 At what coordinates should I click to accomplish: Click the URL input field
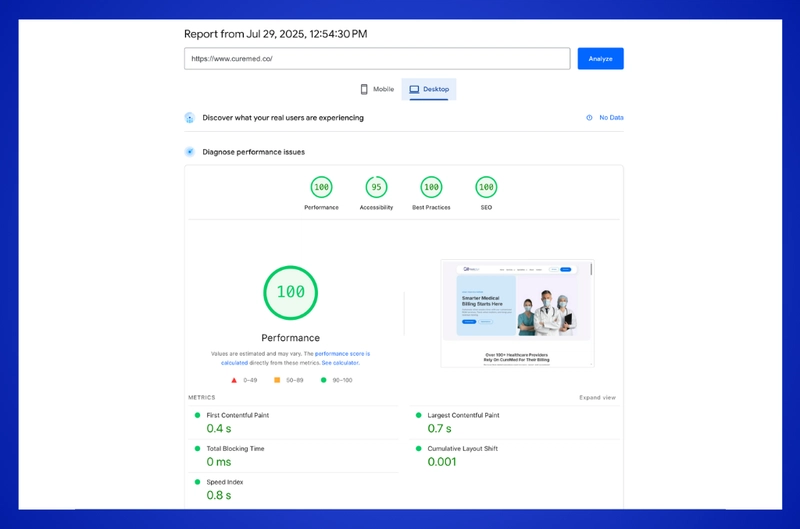377,59
